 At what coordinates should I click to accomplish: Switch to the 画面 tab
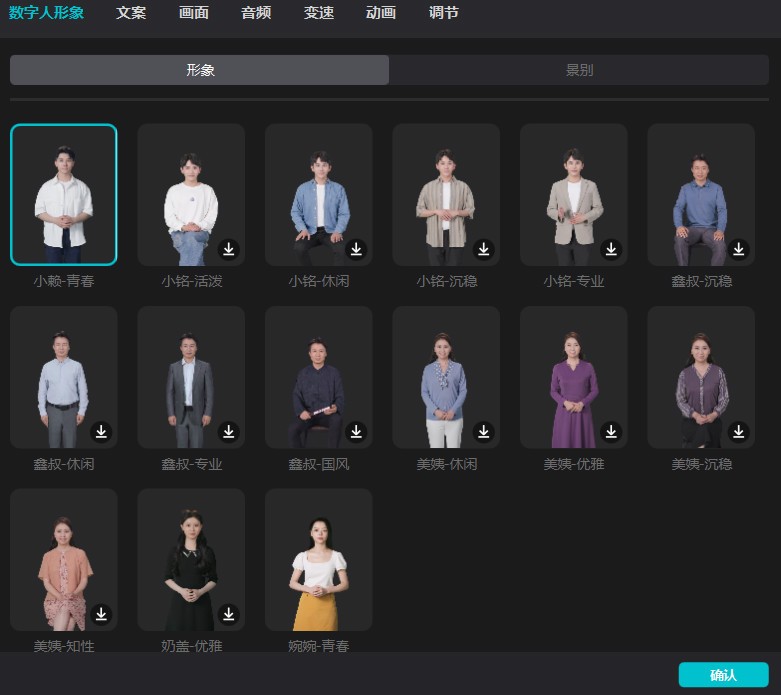coord(194,12)
